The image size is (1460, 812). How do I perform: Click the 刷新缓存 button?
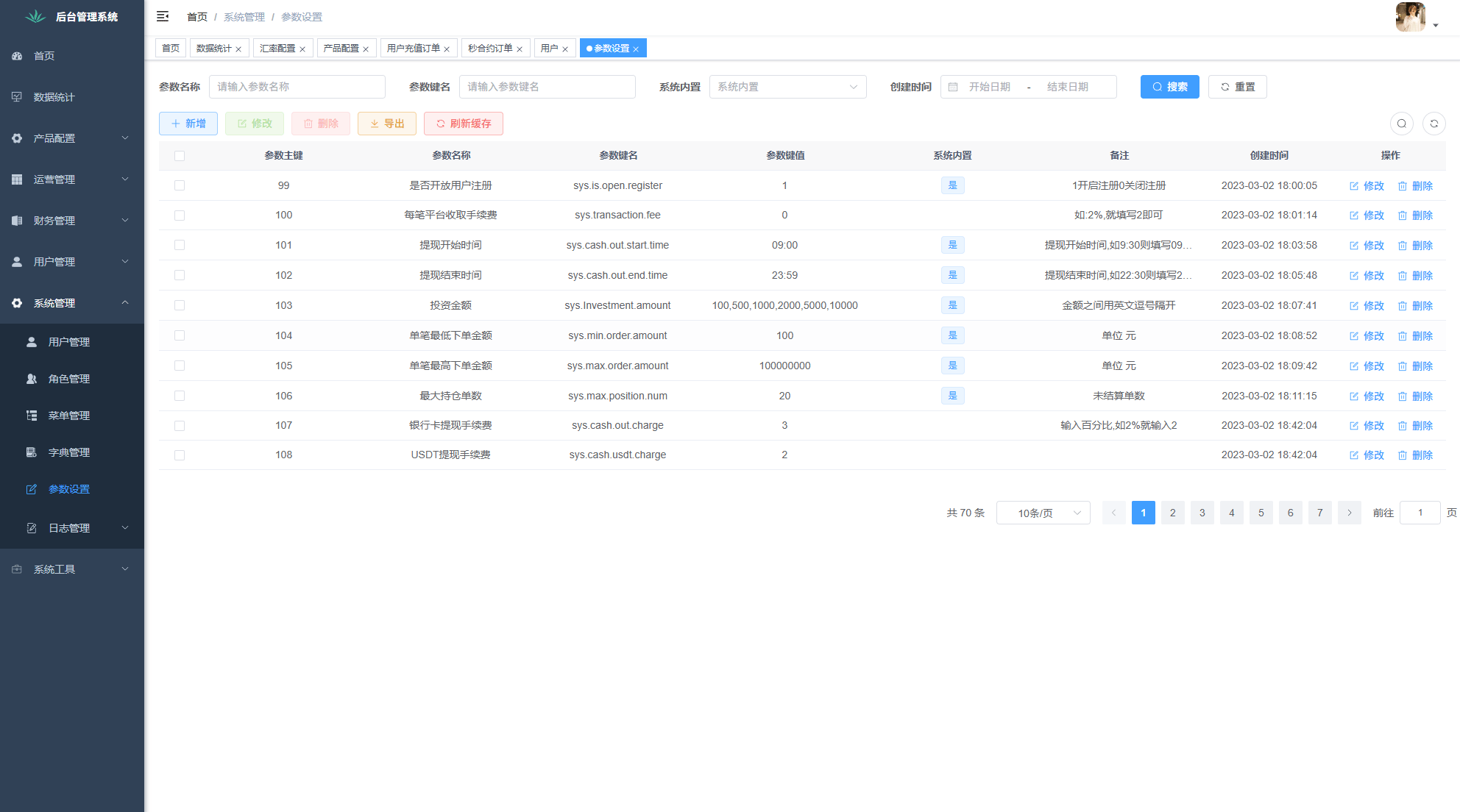coord(463,124)
